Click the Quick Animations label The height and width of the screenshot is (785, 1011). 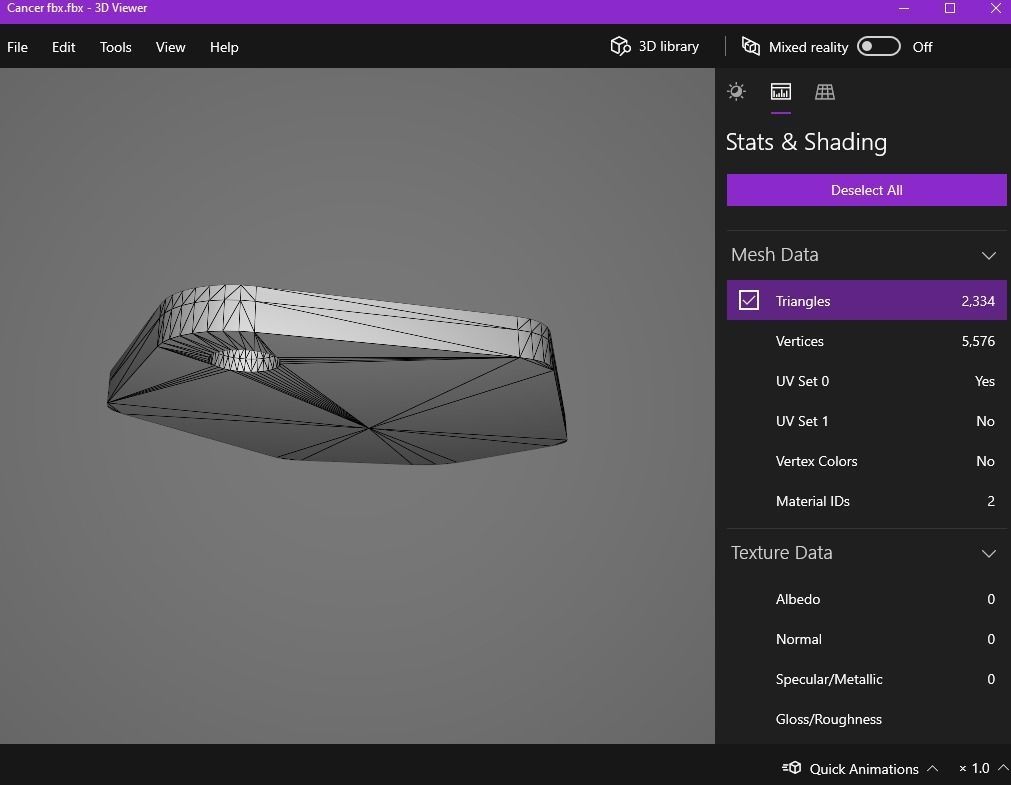click(x=864, y=769)
